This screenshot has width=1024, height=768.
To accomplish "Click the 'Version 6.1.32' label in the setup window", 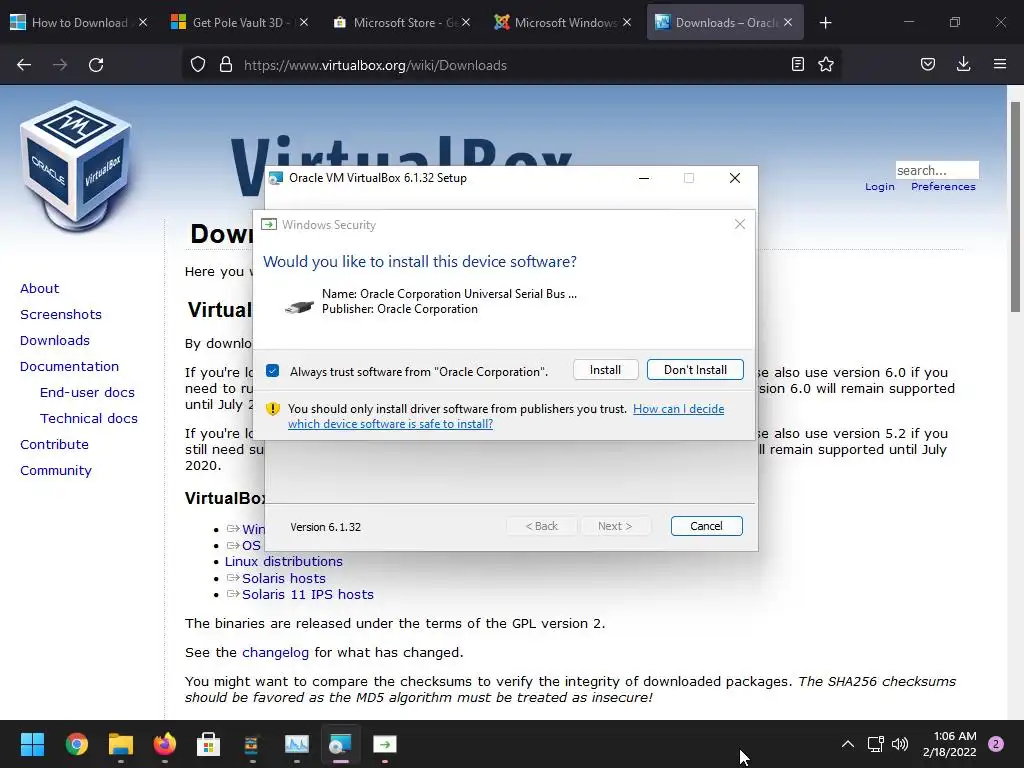I will point(325,527).
